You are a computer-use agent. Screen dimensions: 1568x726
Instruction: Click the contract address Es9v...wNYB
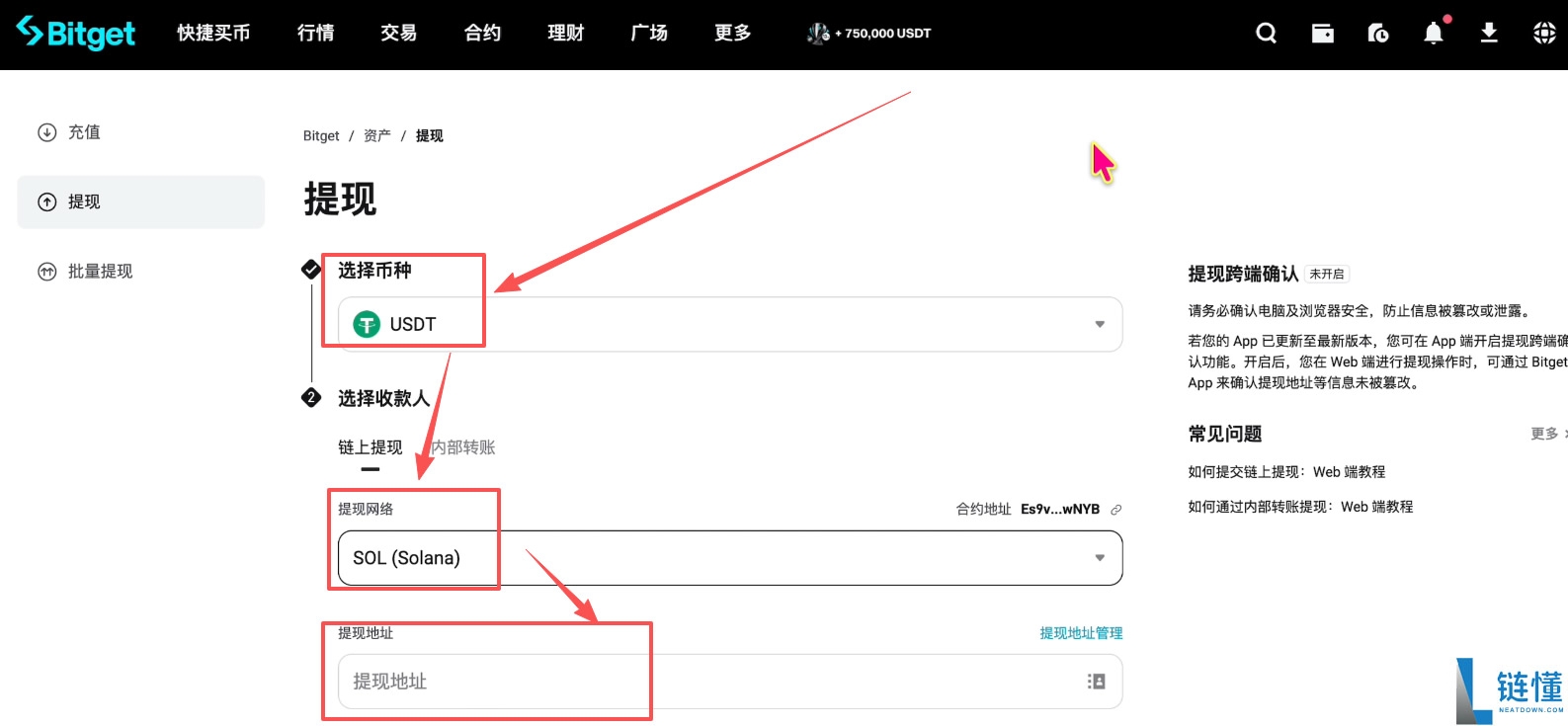point(1060,510)
